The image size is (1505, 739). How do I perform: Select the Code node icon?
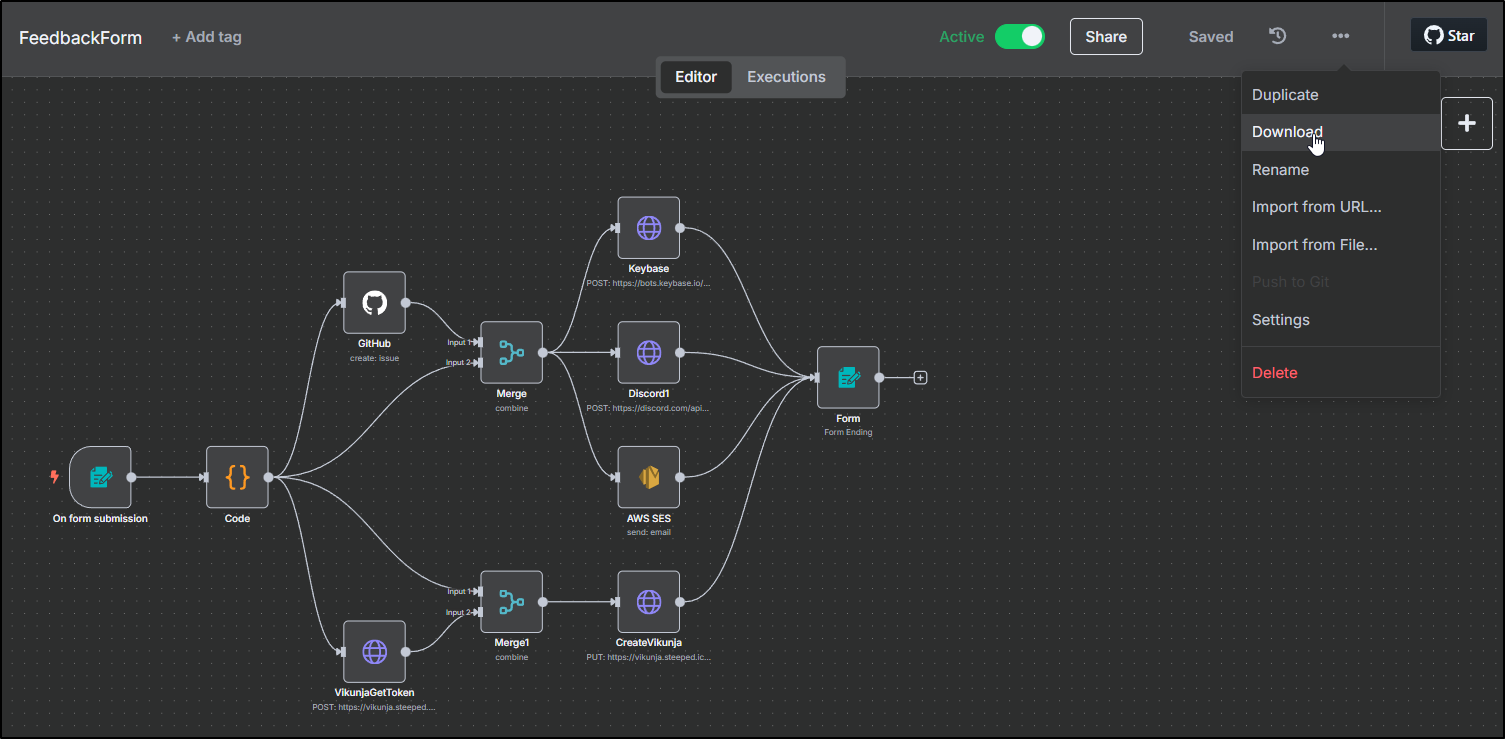click(x=237, y=477)
